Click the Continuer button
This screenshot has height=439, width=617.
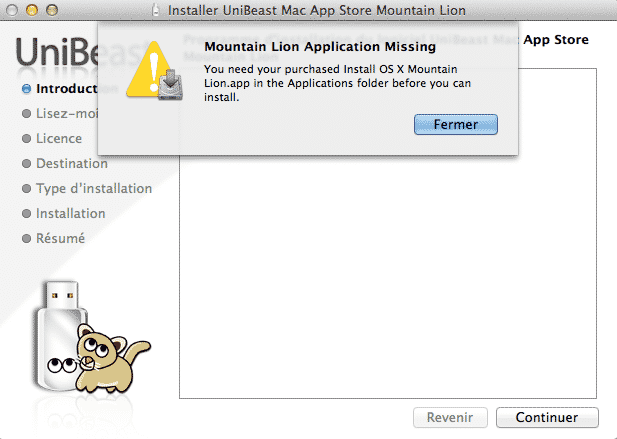(547, 417)
